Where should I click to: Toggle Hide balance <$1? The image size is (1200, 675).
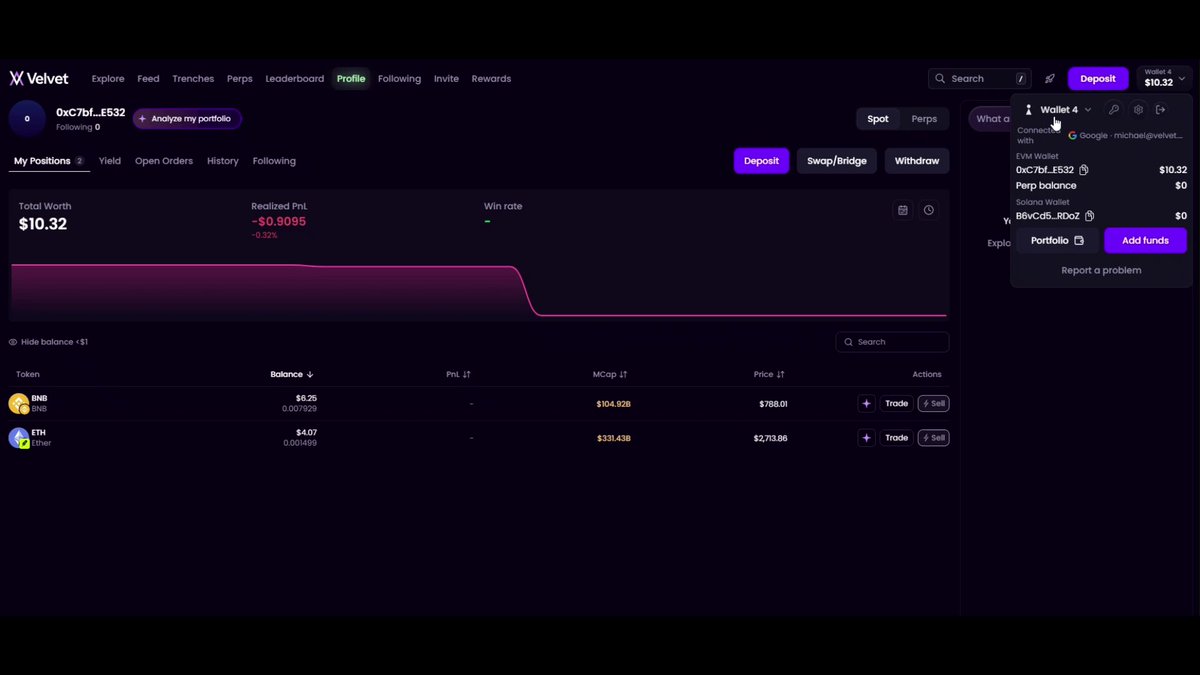tap(48, 342)
